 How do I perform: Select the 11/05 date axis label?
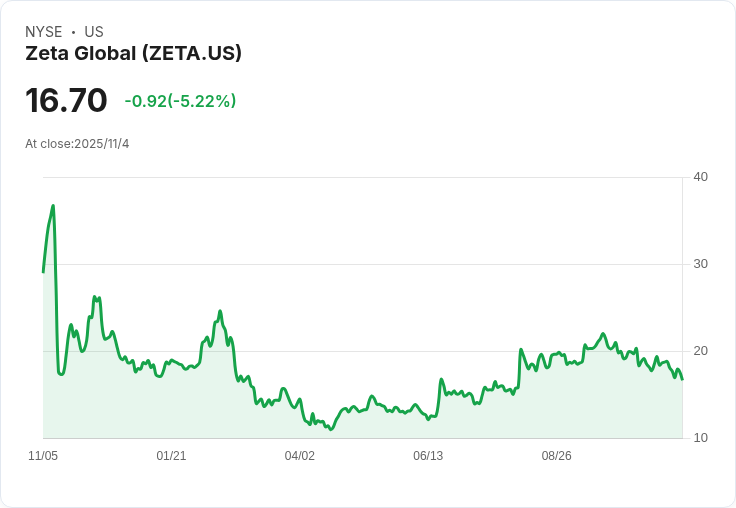tap(43, 456)
